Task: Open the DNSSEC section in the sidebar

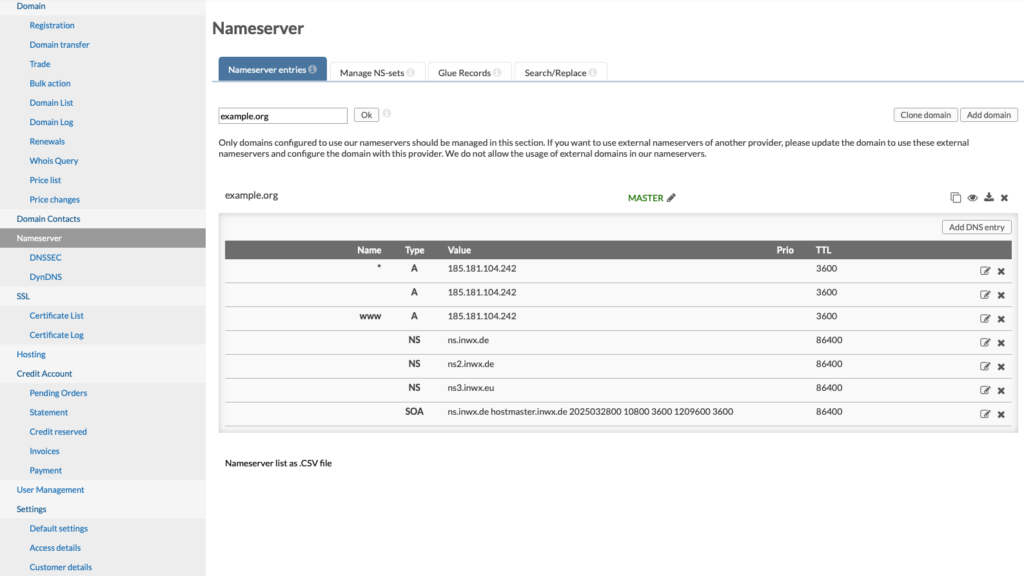Action: 46,257
